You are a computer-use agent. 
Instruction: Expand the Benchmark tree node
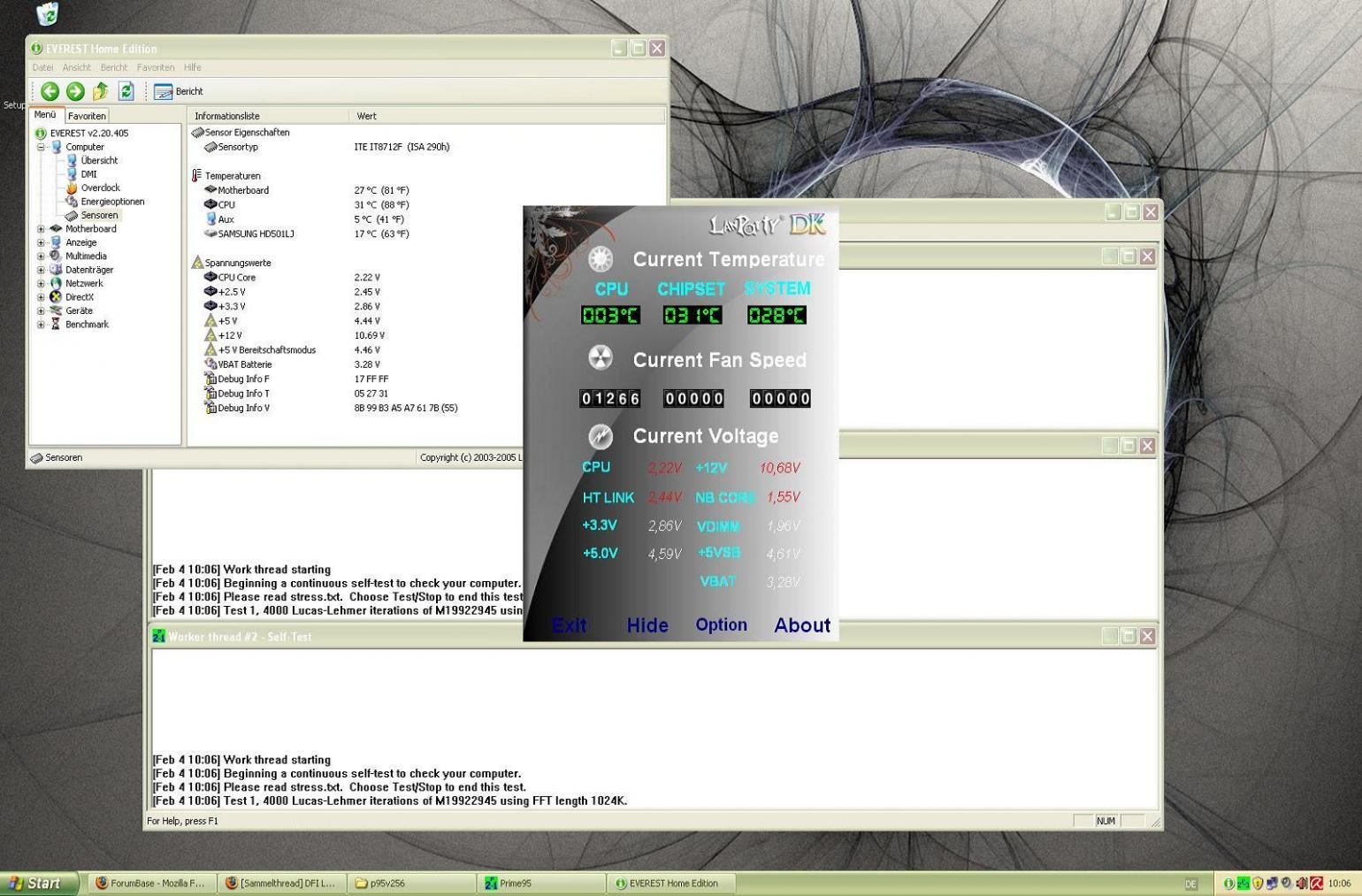(41, 325)
